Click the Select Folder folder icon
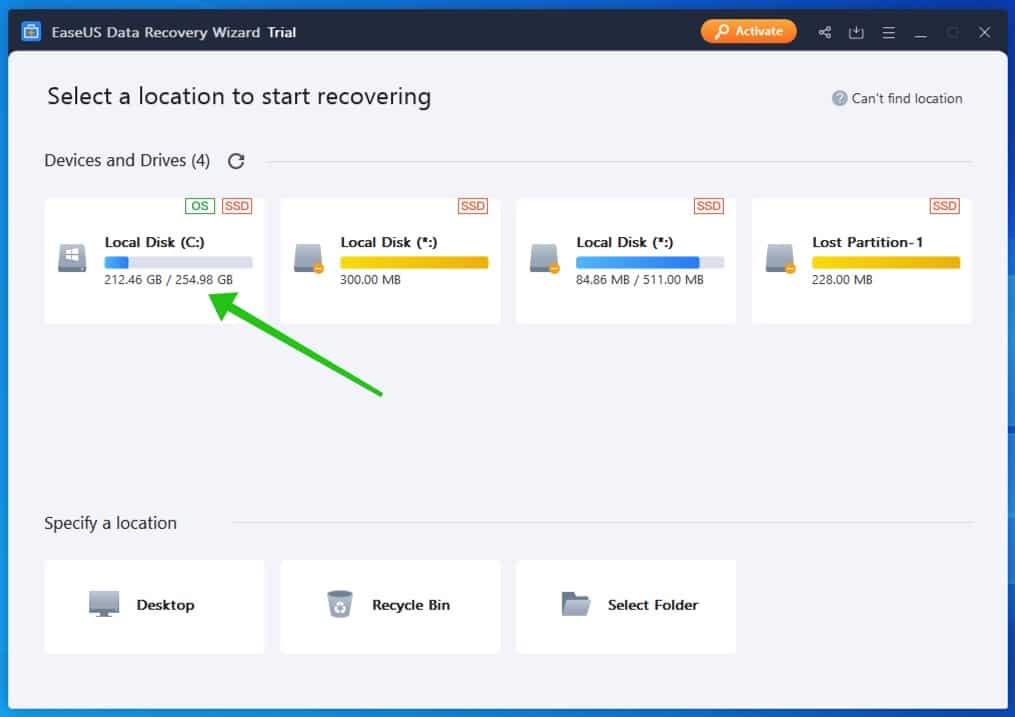 click(575, 604)
